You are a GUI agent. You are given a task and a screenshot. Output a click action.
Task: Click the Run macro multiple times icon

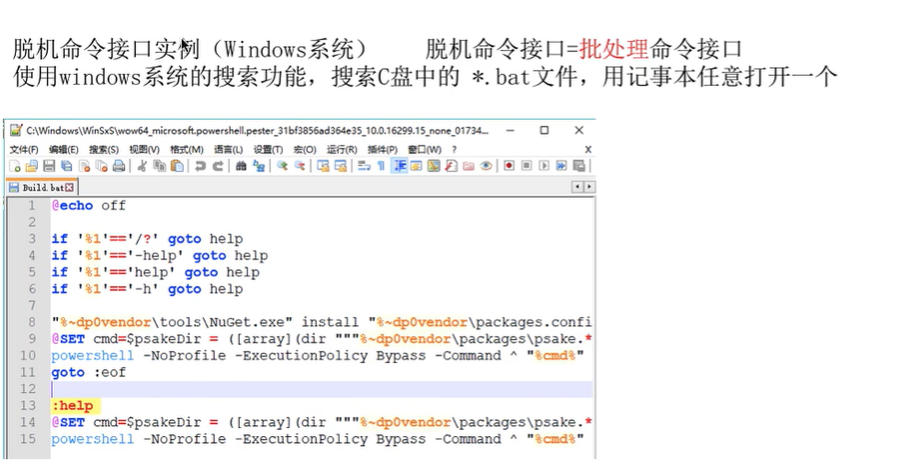tap(561, 166)
